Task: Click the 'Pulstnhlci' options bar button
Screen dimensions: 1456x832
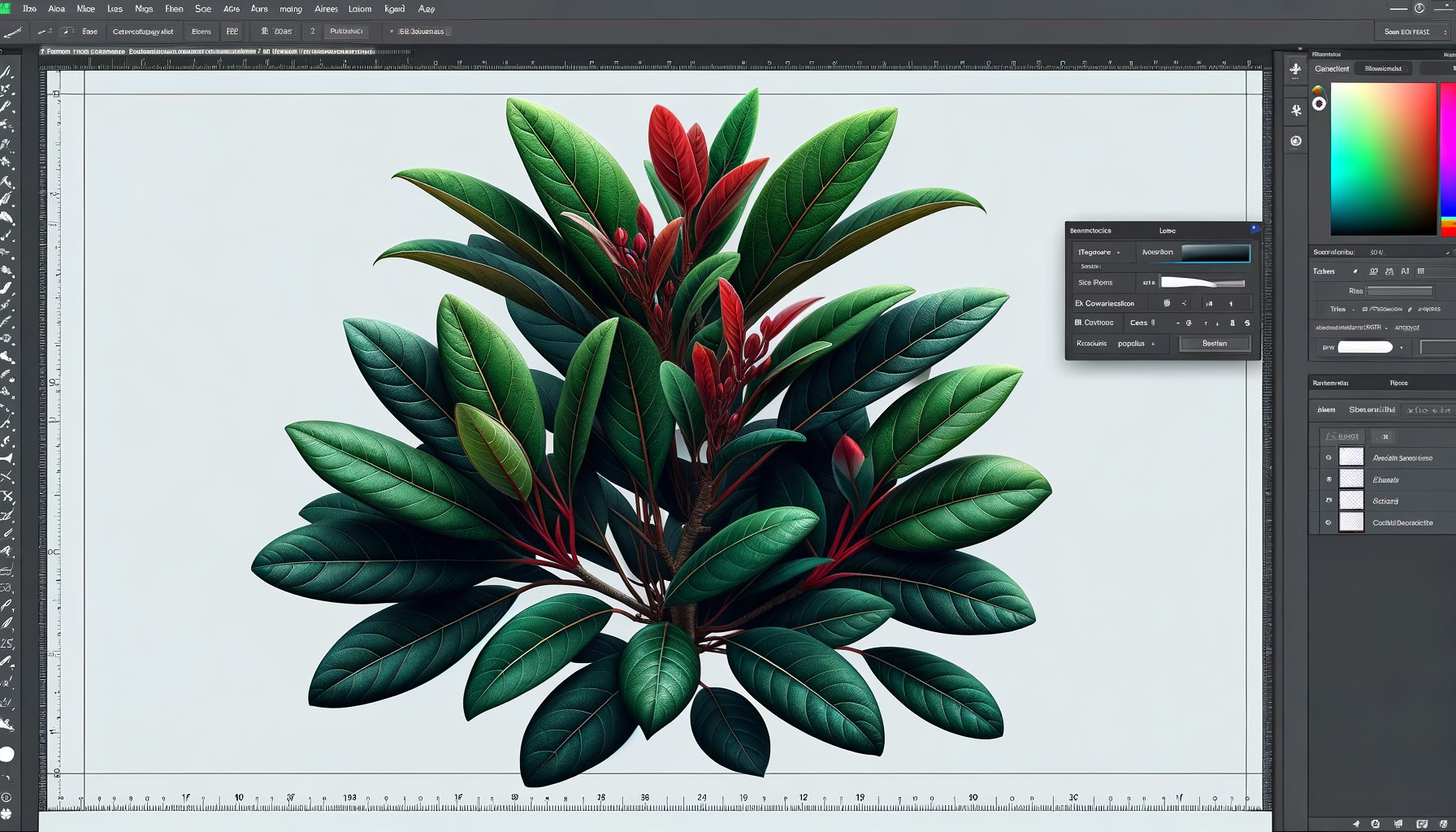Action: click(346, 32)
